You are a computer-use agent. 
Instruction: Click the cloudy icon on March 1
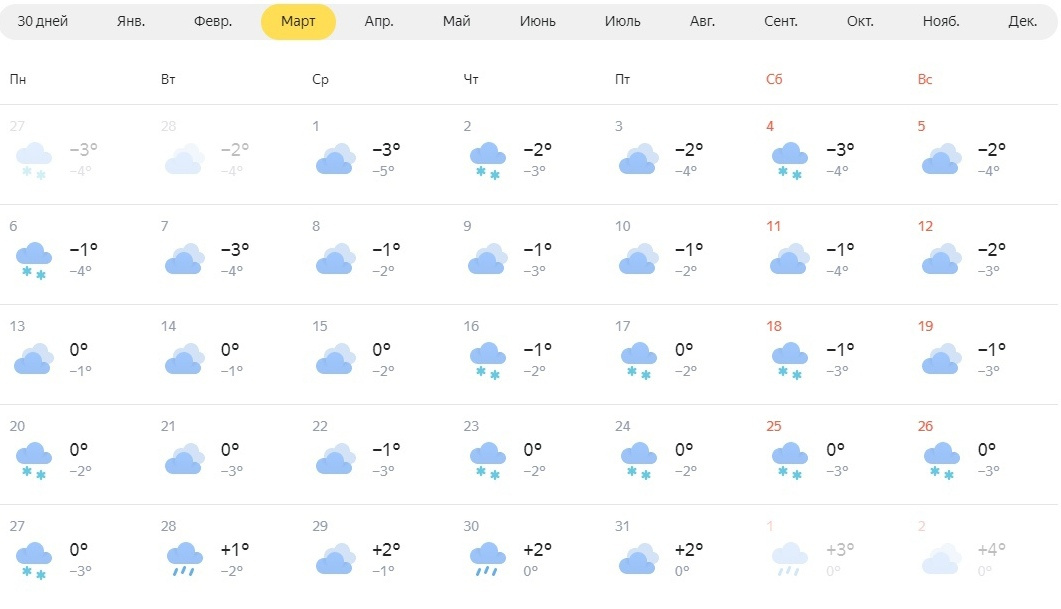coord(336,159)
